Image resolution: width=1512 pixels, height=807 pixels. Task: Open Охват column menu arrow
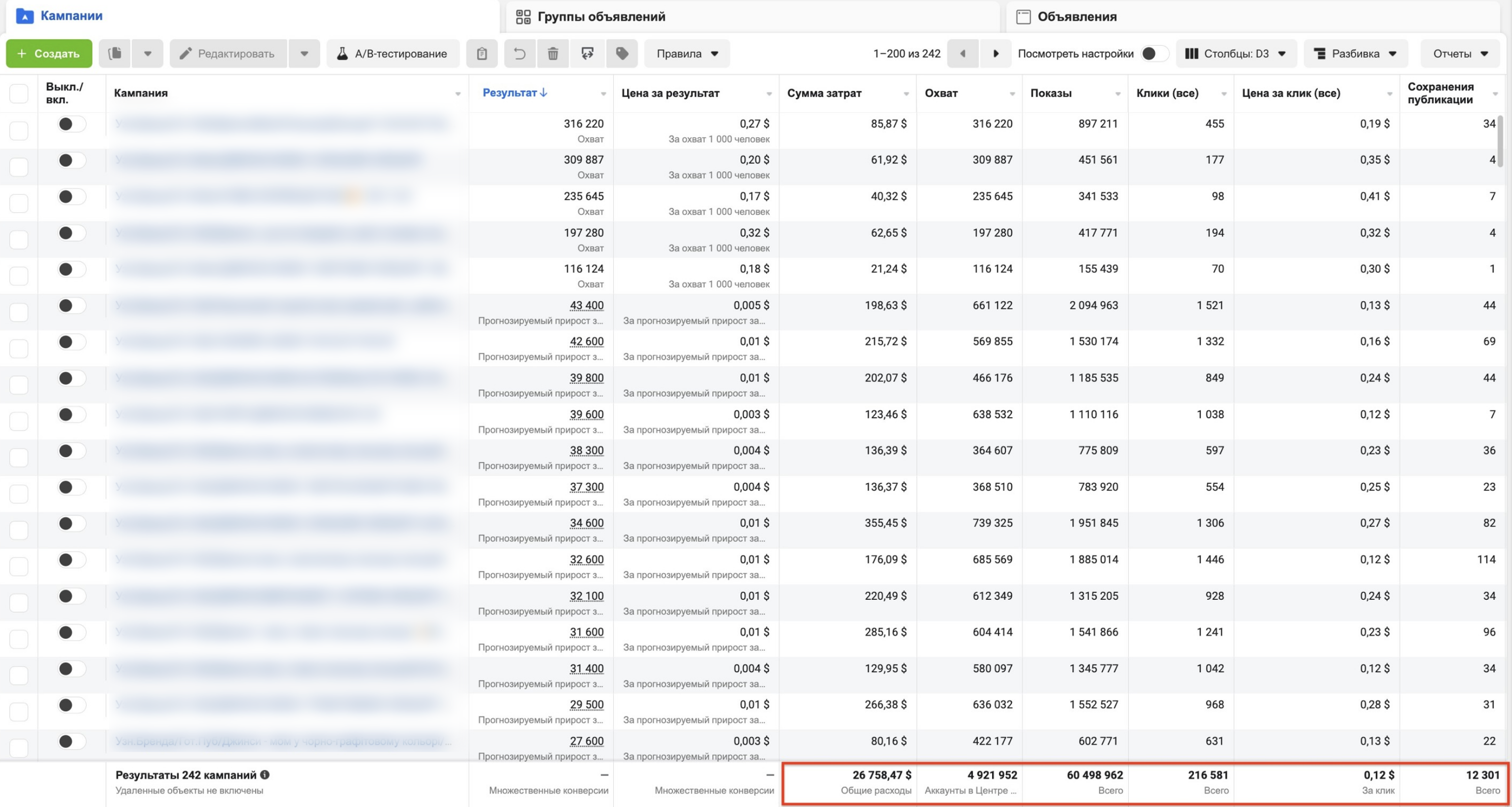pos(1012,94)
